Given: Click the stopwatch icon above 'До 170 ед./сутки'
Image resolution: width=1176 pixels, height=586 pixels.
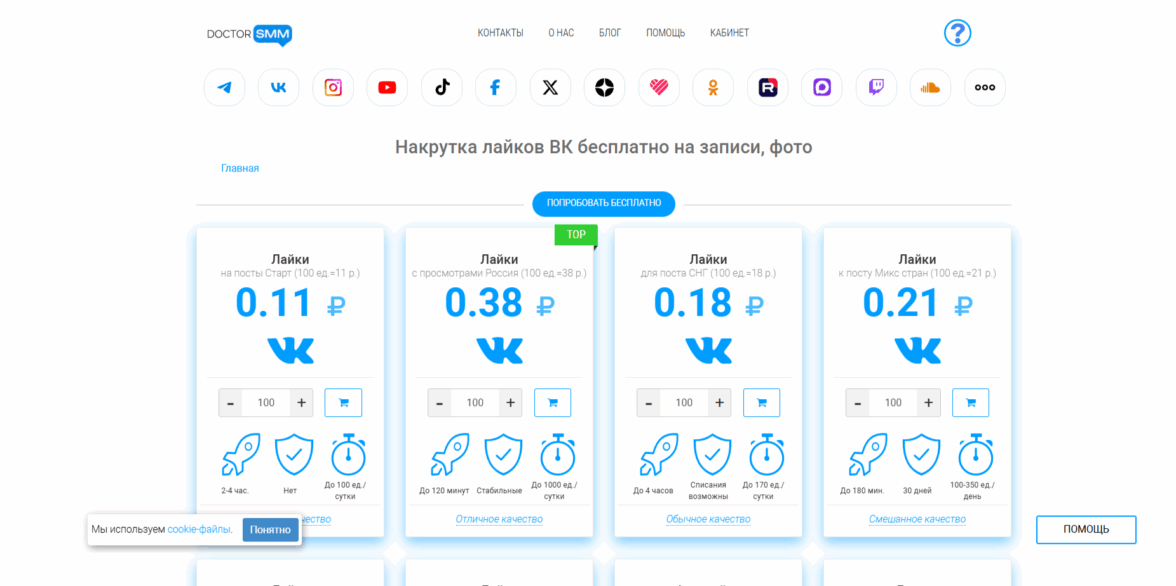Looking at the screenshot, I should pos(766,455).
